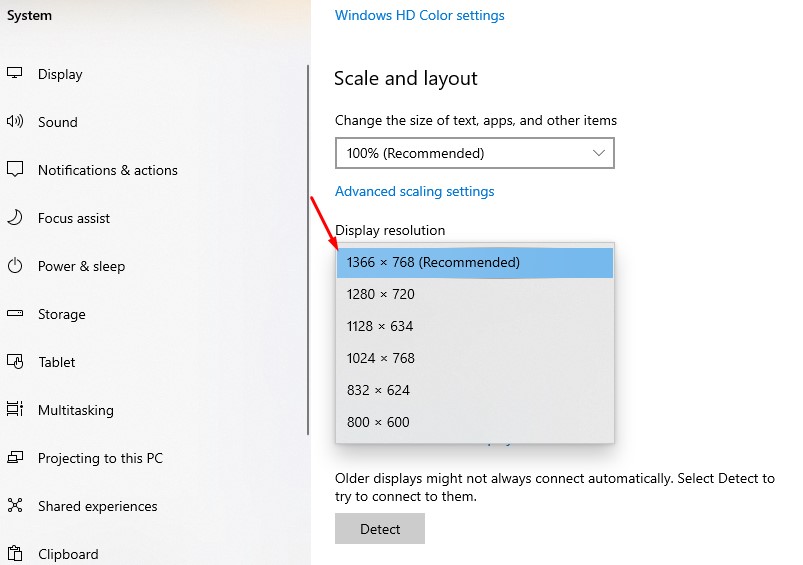
Task: Expand the 100% (Recommended) scale dropdown
Action: coord(475,153)
